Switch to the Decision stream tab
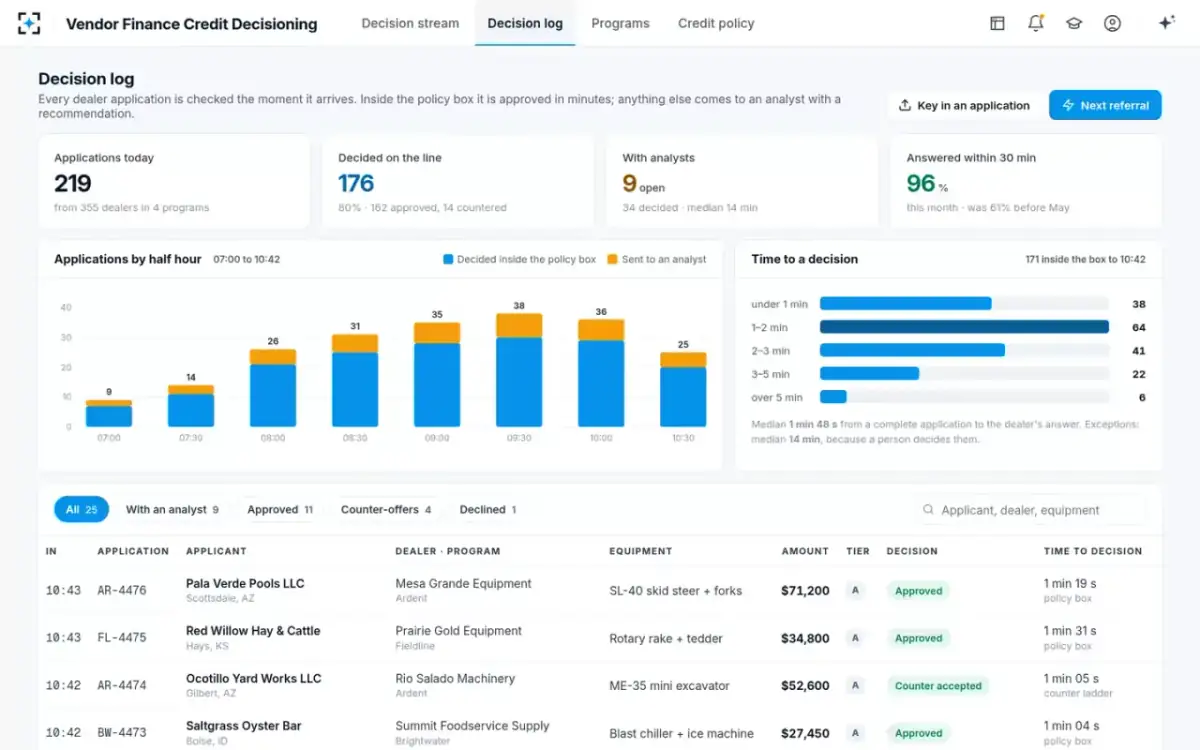1200x750 pixels. 410,23
